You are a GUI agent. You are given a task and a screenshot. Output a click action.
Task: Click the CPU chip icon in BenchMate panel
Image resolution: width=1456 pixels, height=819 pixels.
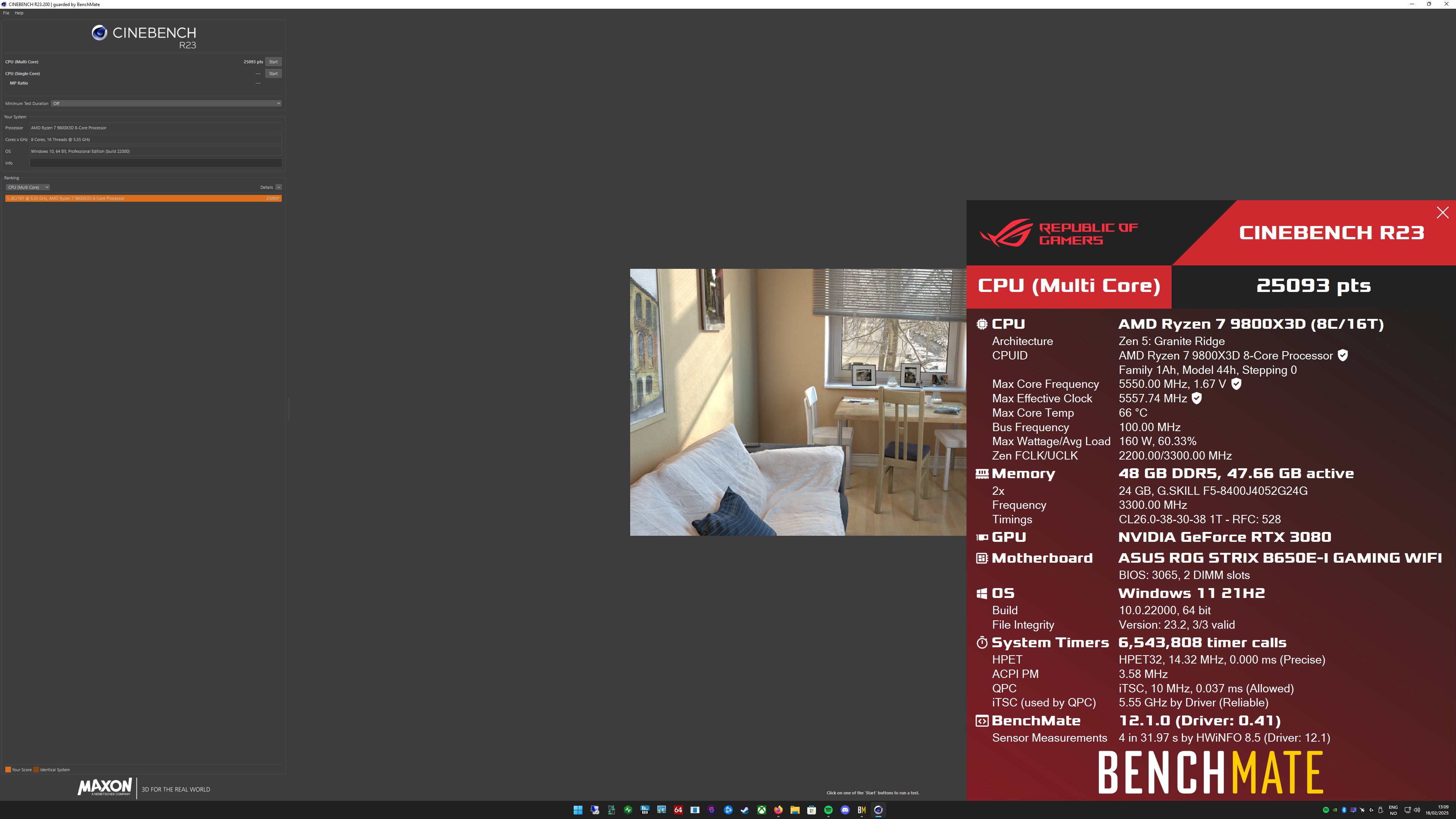[982, 324]
